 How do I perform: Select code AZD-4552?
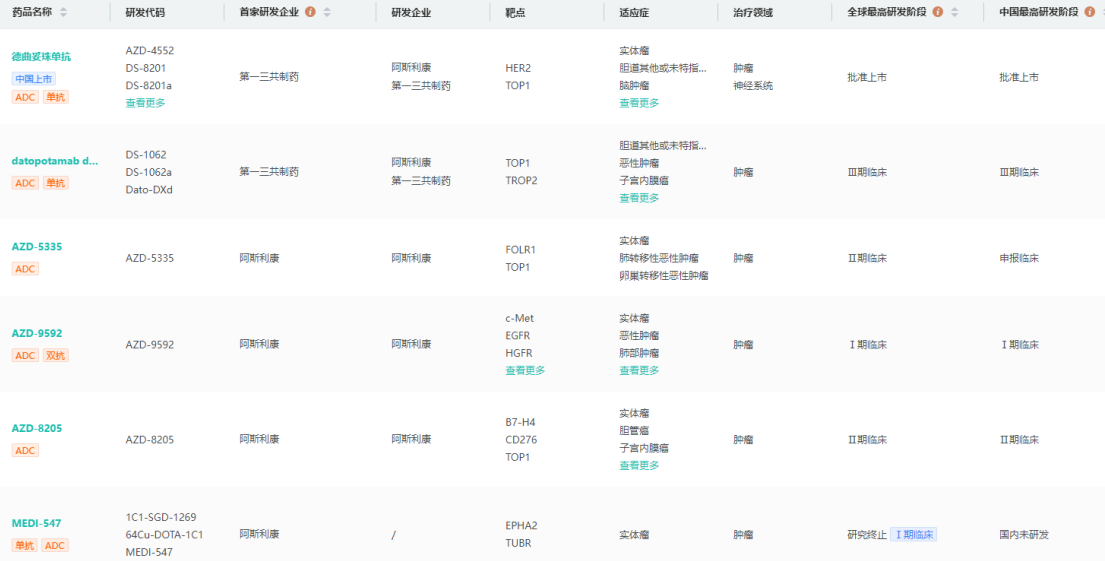(x=149, y=51)
